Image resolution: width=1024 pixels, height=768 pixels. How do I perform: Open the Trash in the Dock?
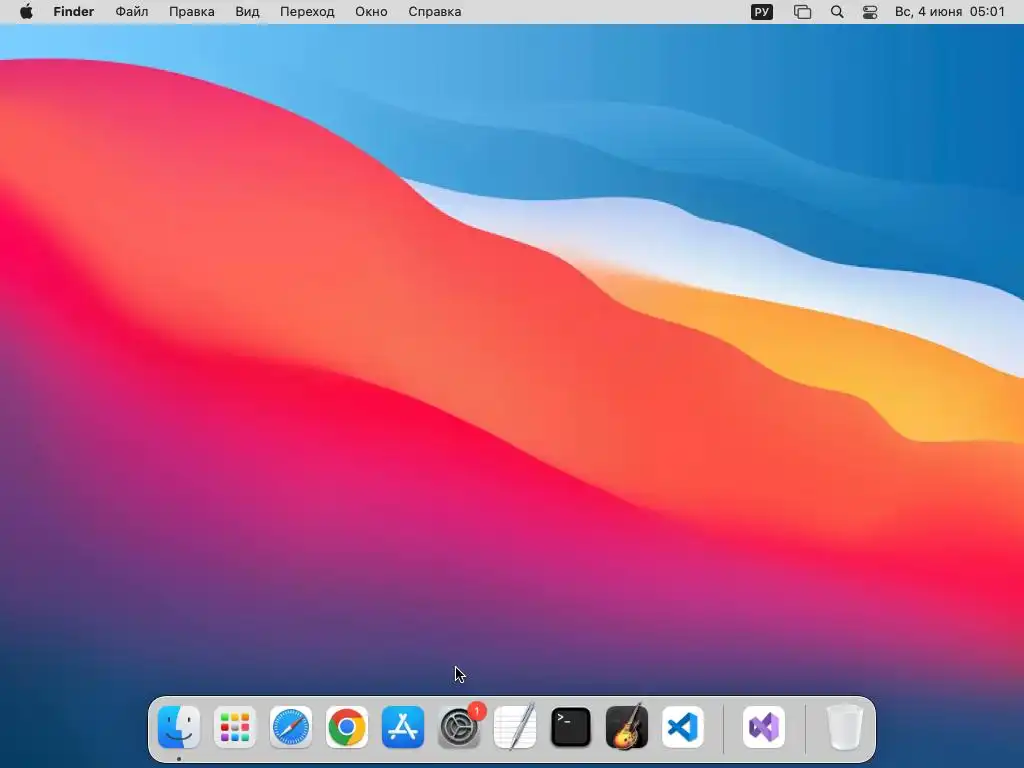[845, 727]
